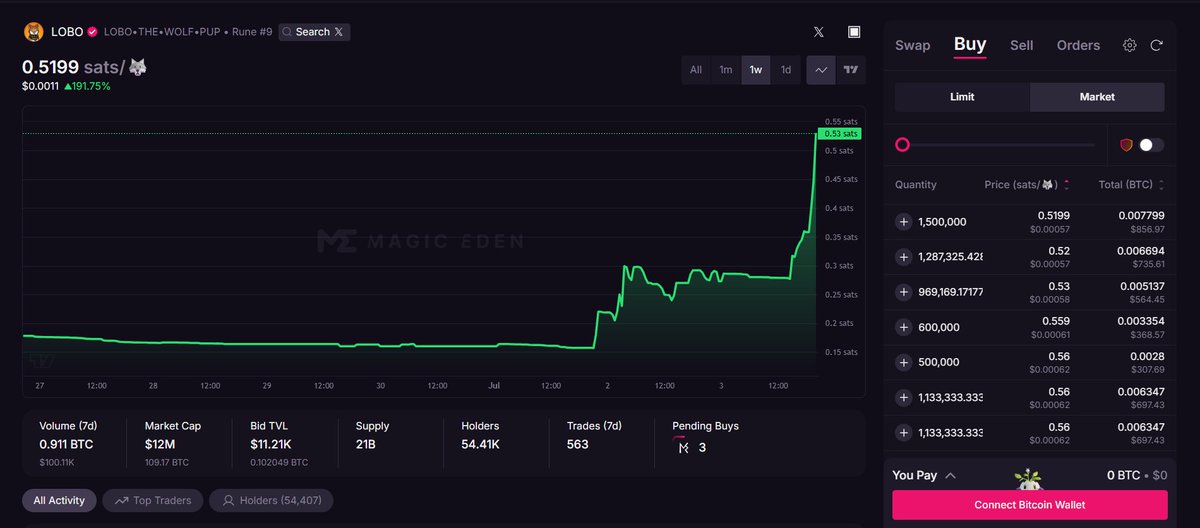Expand the You Pay chevron
The image size is (1200, 528).
click(950, 475)
